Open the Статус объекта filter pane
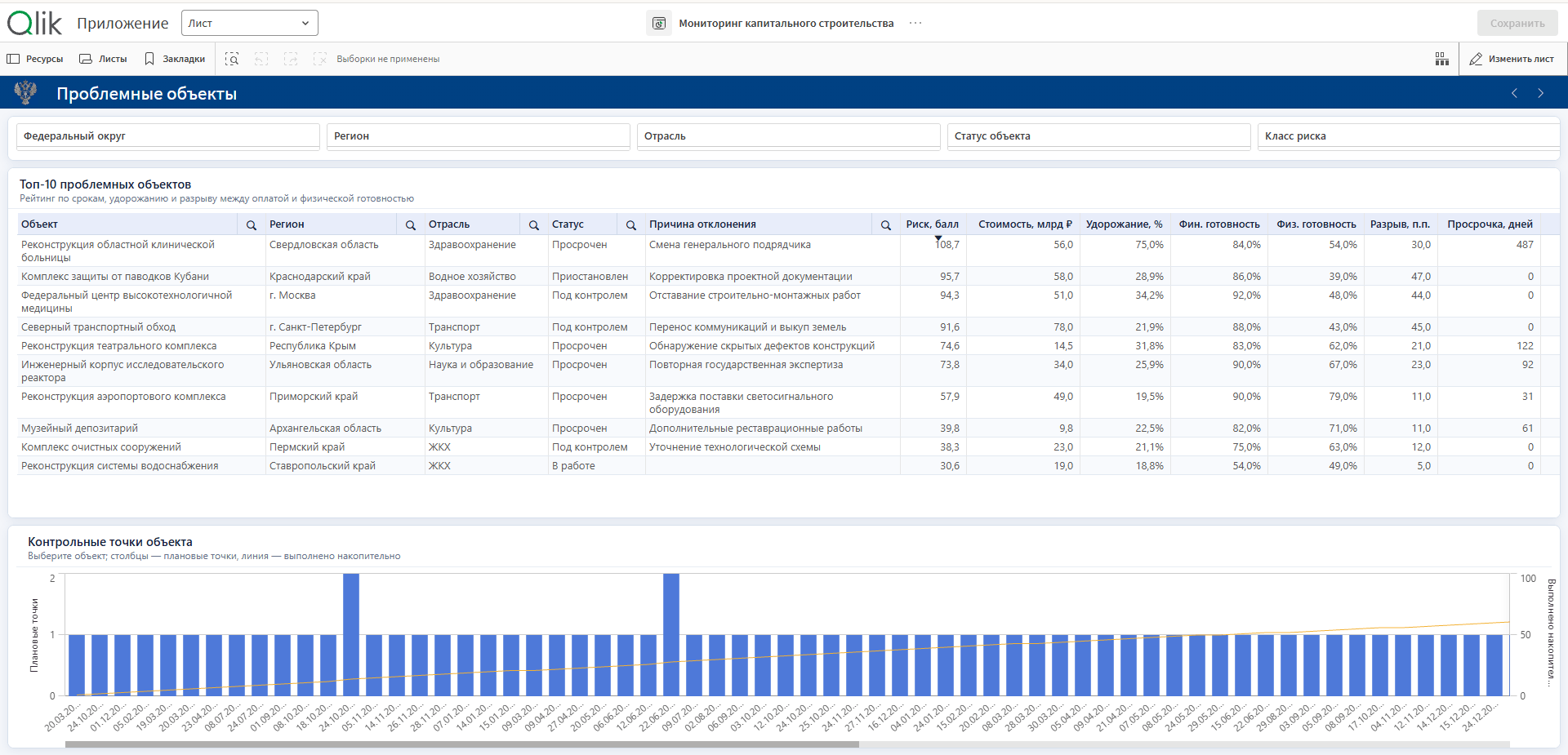The height and width of the screenshot is (755, 1568). click(1099, 136)
